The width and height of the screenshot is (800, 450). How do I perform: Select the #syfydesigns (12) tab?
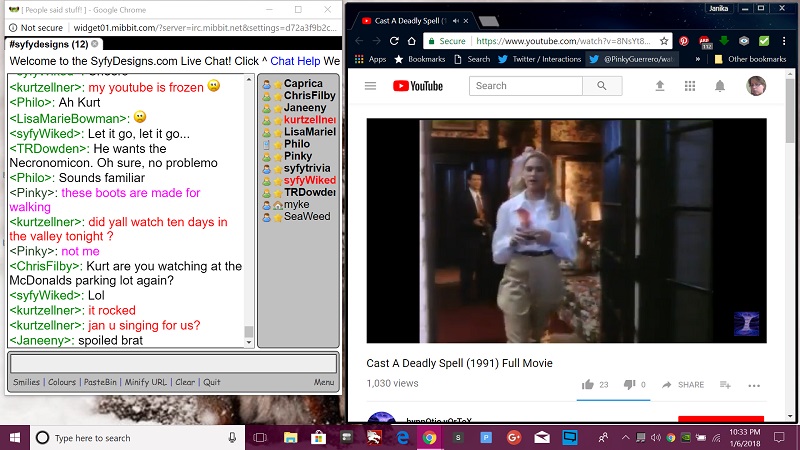click(48, 44)
